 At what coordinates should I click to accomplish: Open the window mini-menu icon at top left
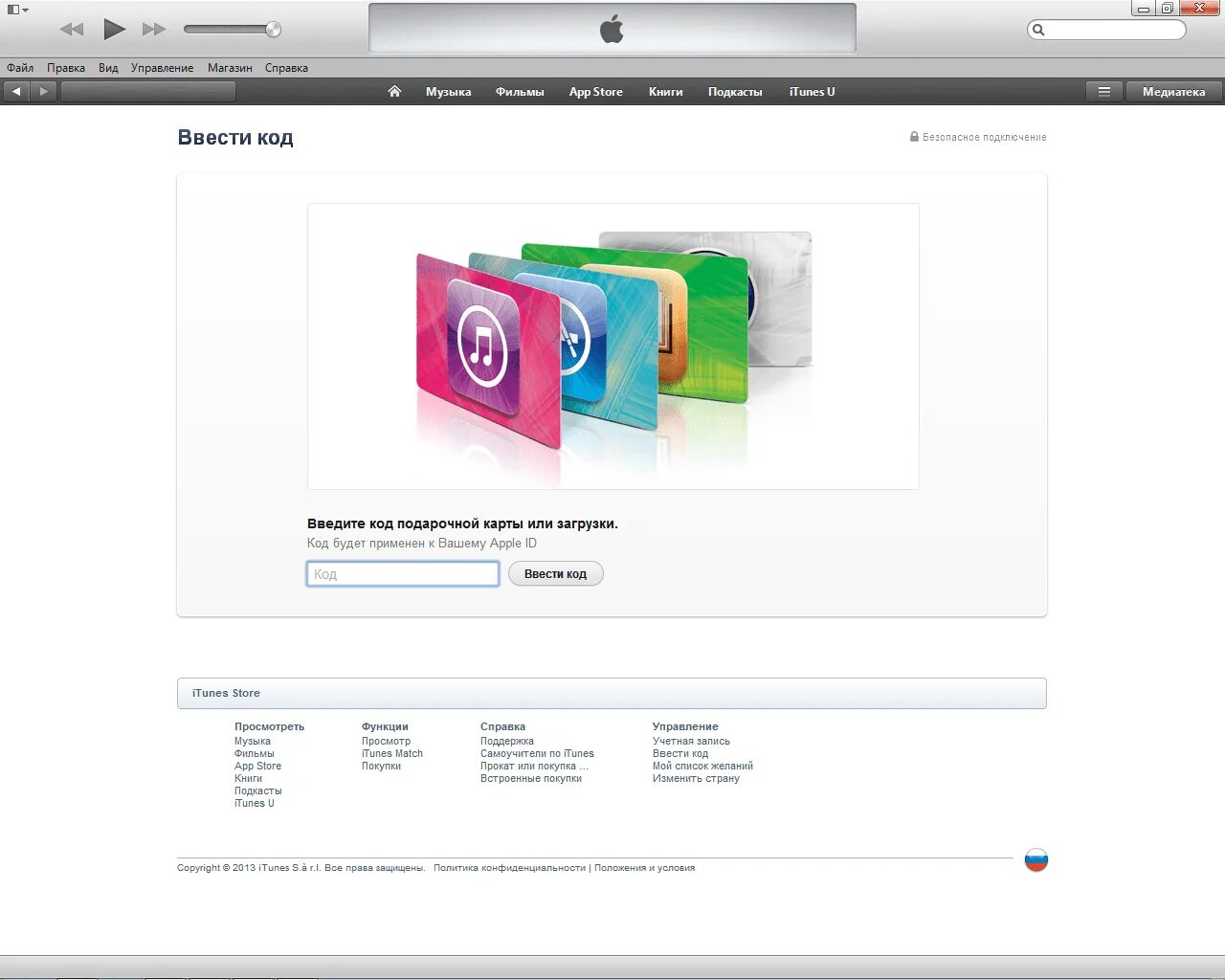tap(17, 10)
